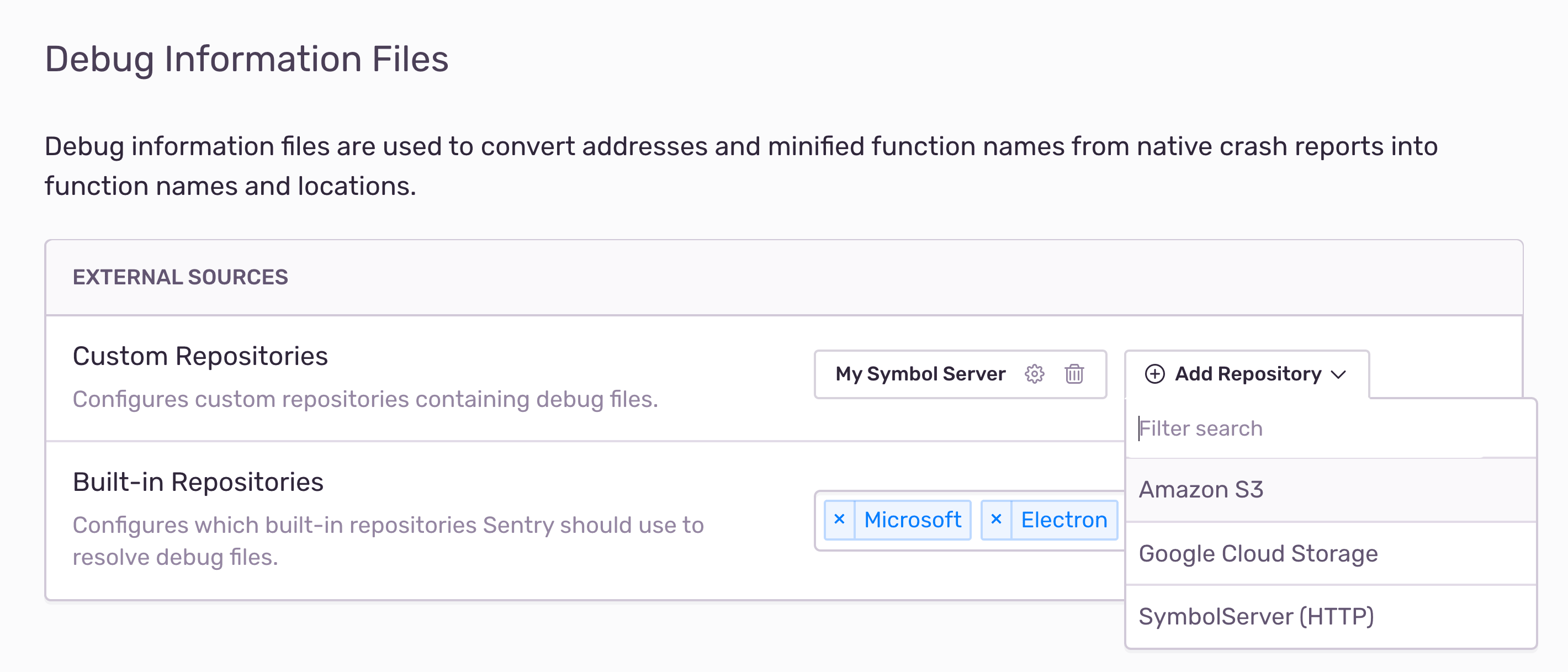Remove the Electron tag with its x
The image size is (1568, 672).
point(997,519)
